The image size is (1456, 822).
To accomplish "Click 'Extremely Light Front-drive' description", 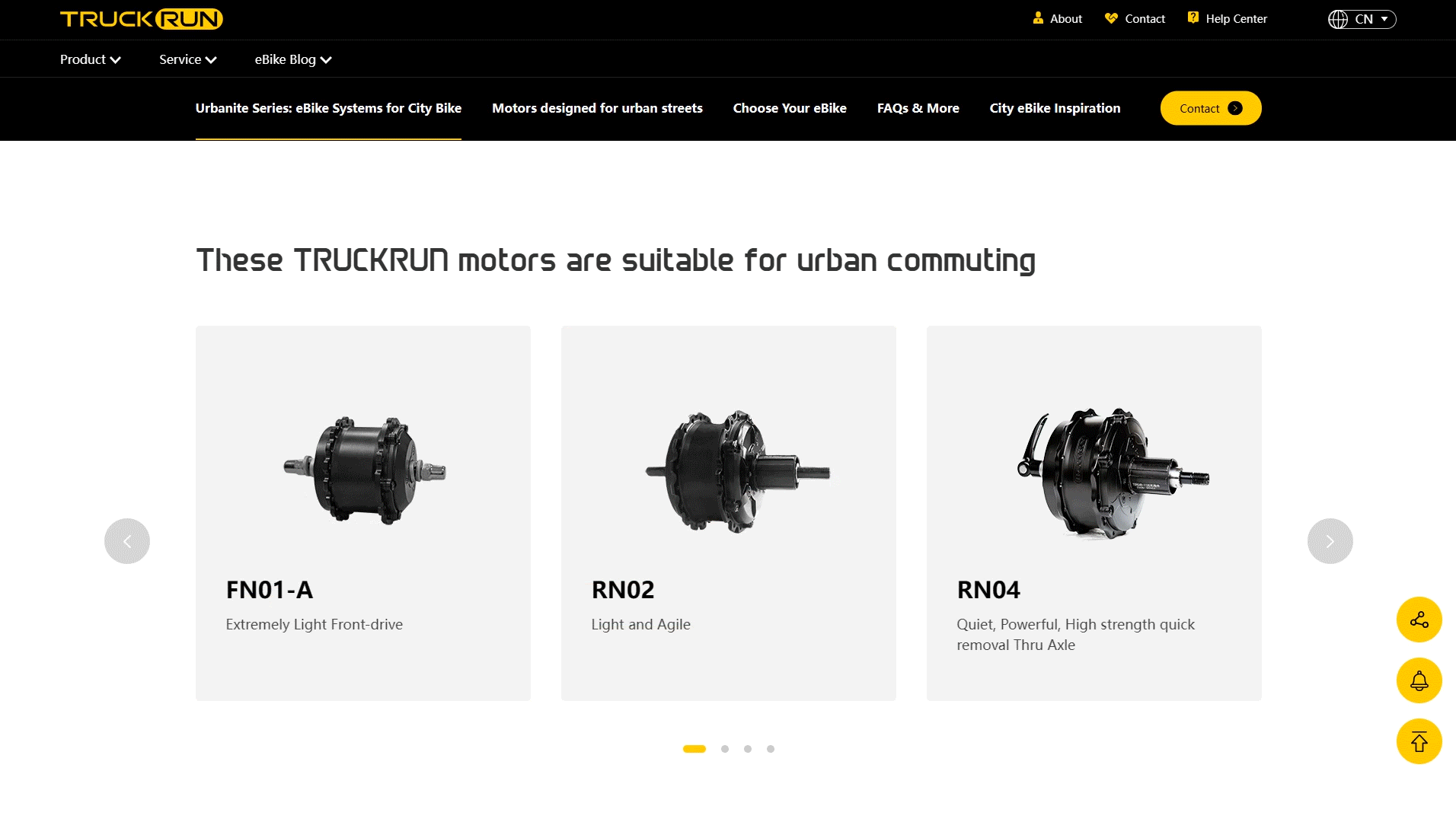I will pyautogui.click(x=315, y=624).
